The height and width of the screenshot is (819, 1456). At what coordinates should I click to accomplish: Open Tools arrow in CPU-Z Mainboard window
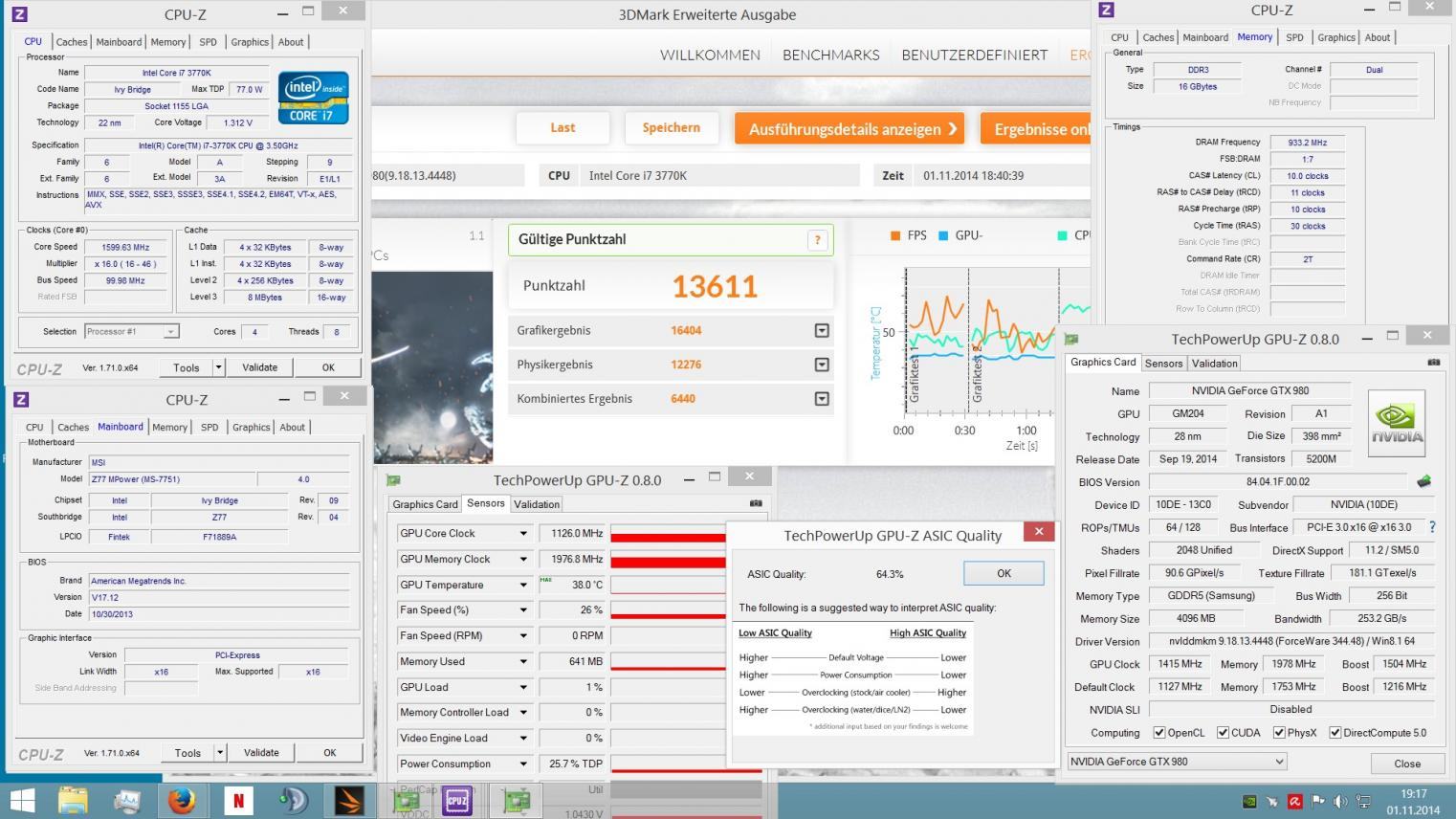pyautogui.click(x=219, y=753)
